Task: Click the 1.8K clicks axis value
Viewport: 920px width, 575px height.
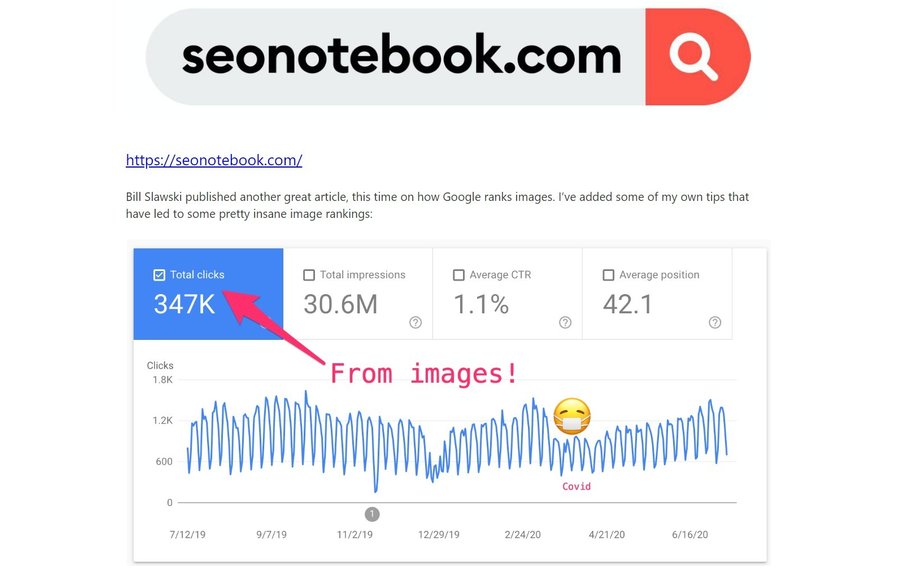Action: (163, 380)
